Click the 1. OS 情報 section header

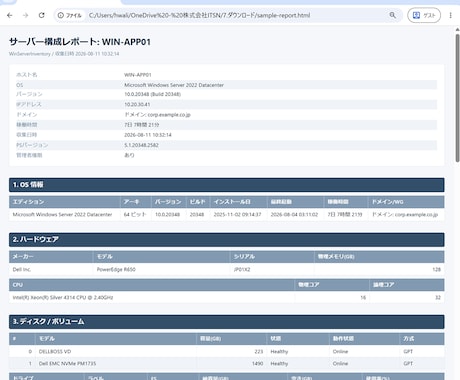pos(227,185)
